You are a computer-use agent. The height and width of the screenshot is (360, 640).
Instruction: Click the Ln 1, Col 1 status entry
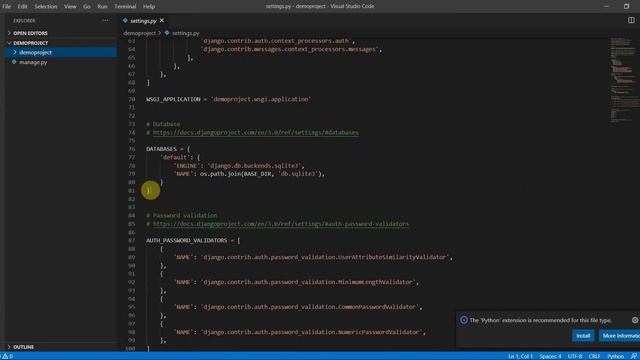click(520, 356)
